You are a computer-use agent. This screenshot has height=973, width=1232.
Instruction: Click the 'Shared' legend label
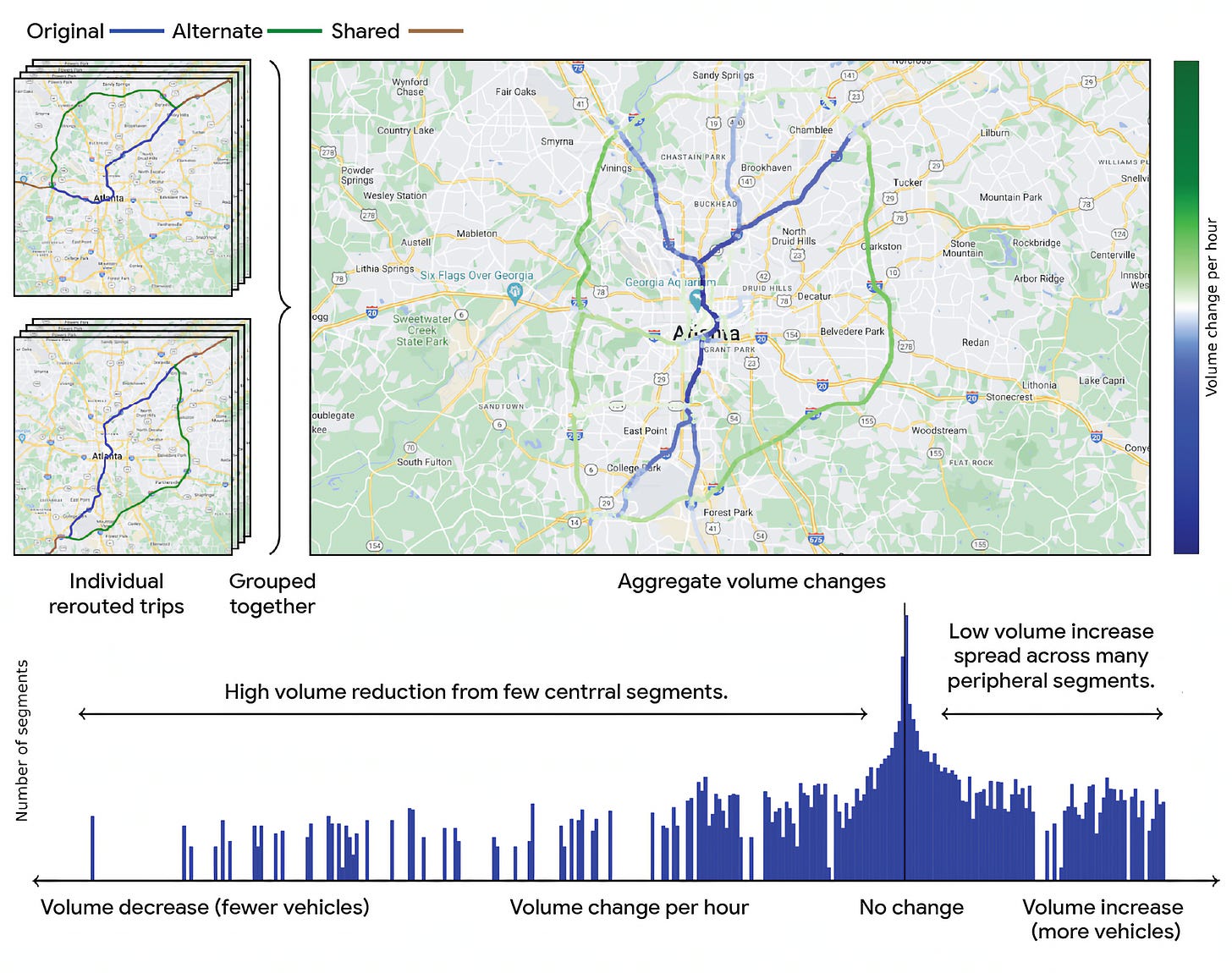click(366, 31)
